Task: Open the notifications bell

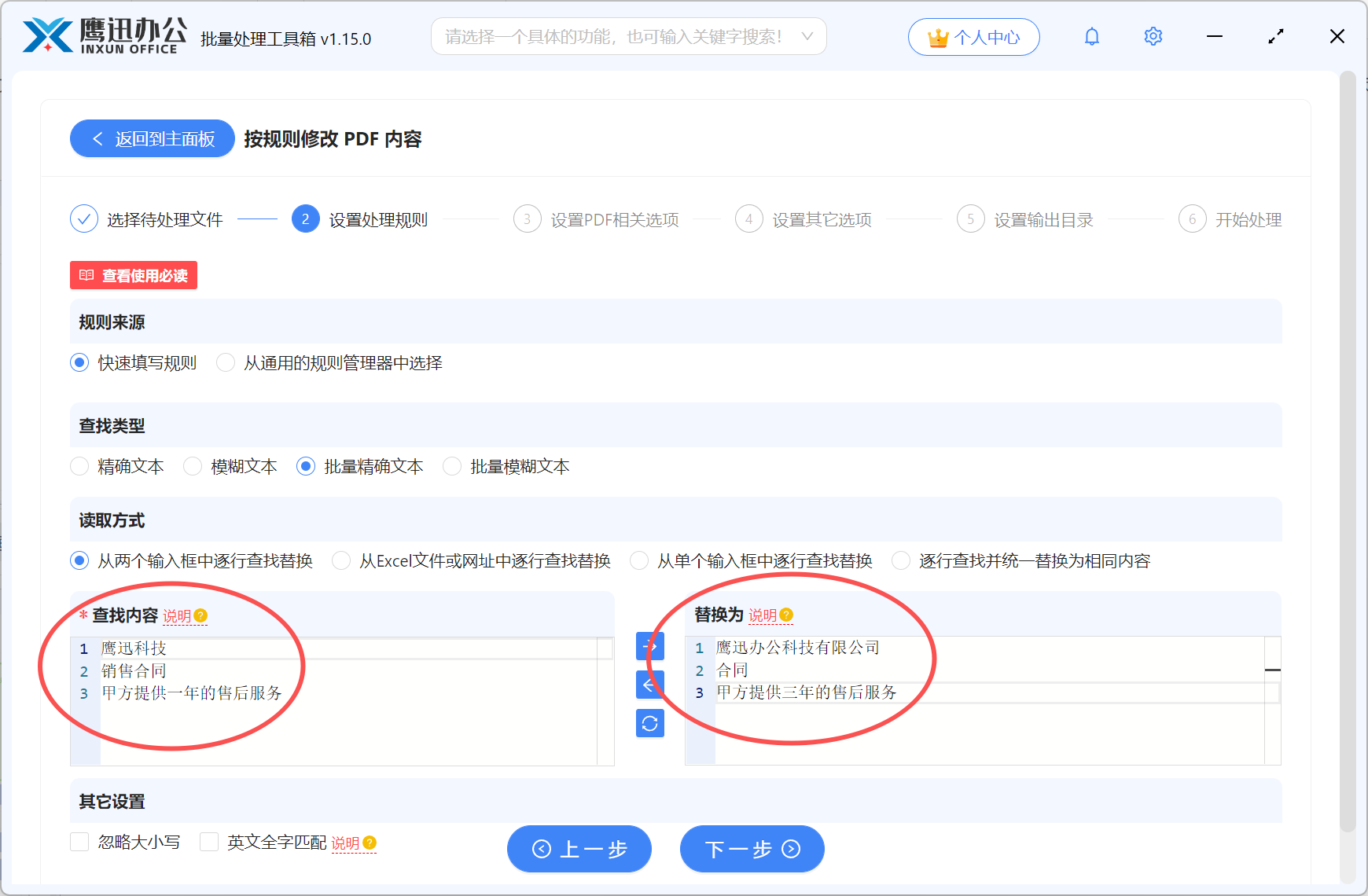Action: click(1091, 36)
